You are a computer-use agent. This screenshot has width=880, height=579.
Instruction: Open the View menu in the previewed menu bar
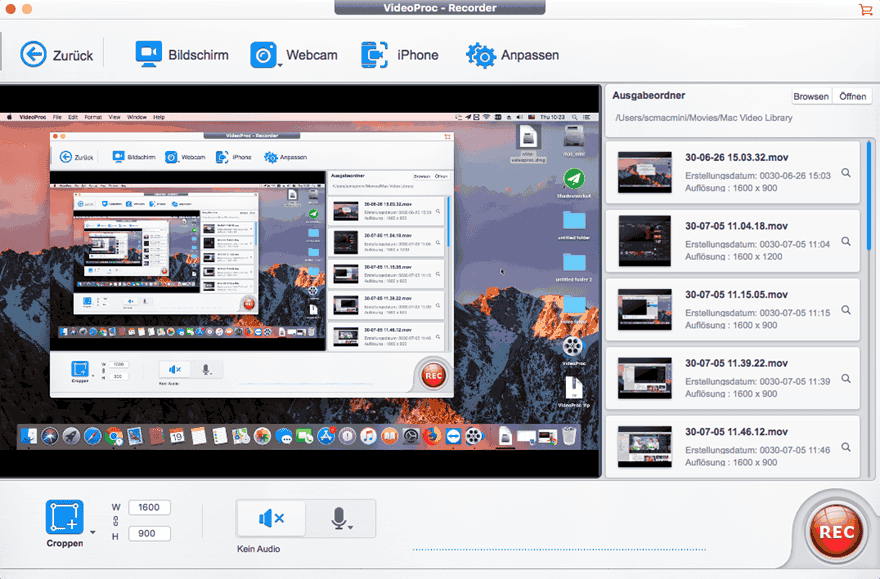coord(114,117)
